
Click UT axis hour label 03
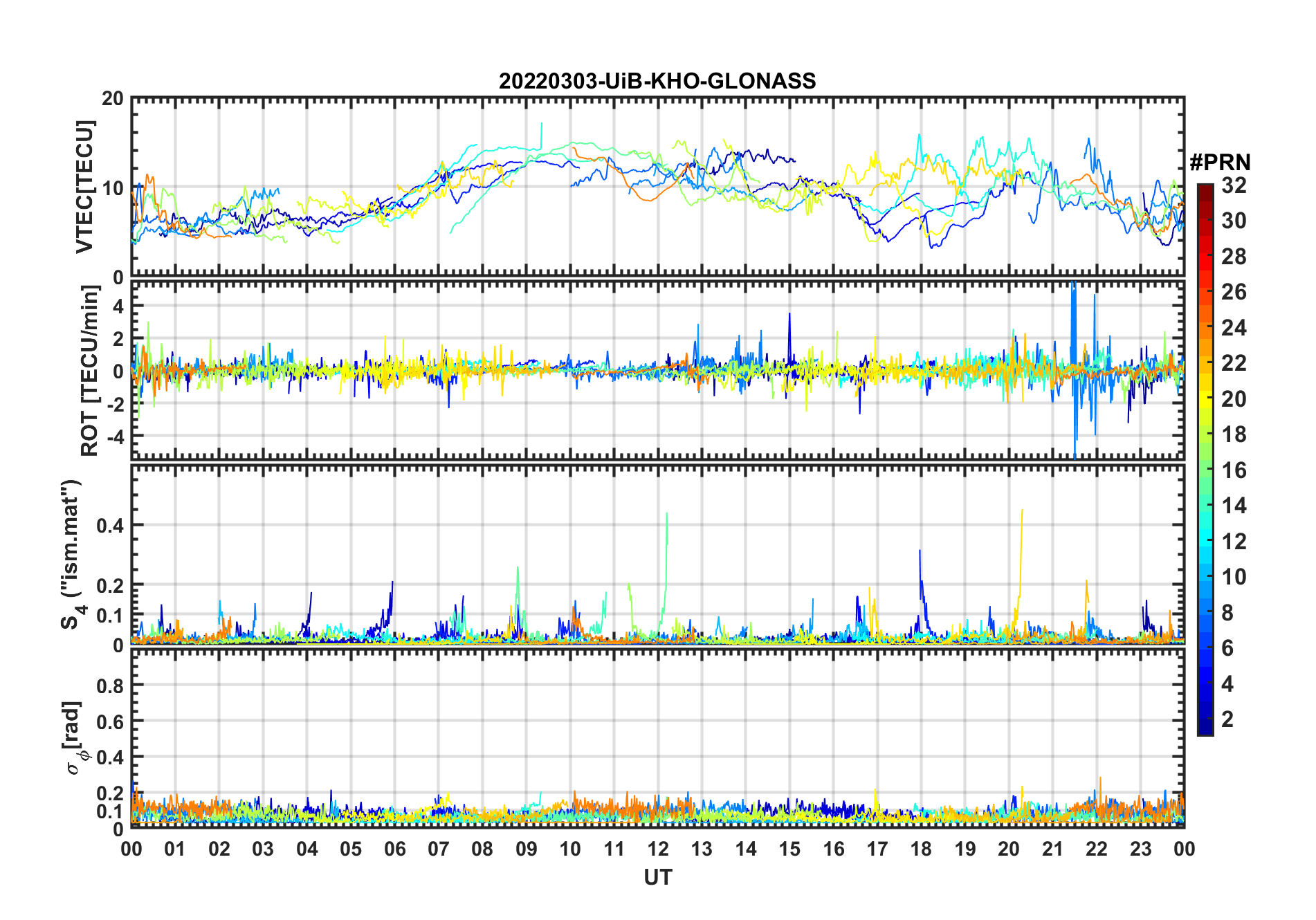click(x=263, y=849)
